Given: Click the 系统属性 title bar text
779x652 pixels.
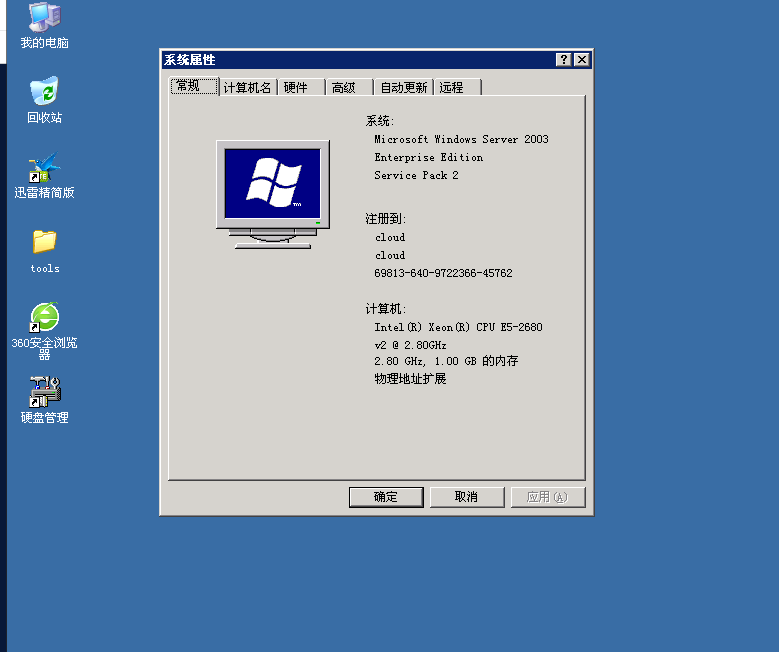Looking at the screenshot, I should click(190, 60).
